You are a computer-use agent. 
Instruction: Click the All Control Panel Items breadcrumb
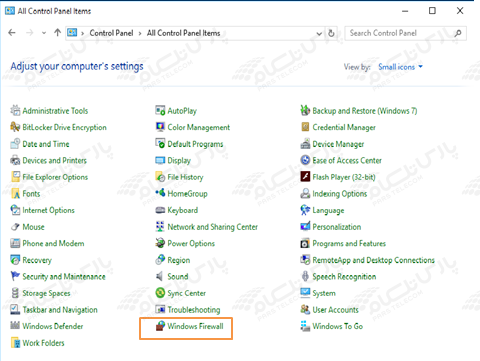click(184, 33)
